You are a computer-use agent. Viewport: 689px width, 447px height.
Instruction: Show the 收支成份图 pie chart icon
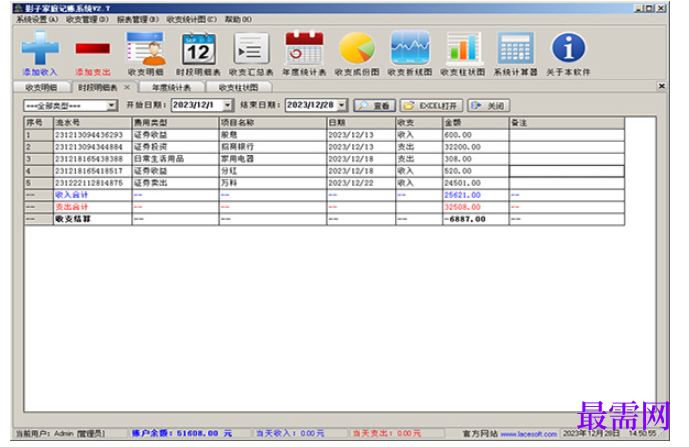[x=357, y=48]
